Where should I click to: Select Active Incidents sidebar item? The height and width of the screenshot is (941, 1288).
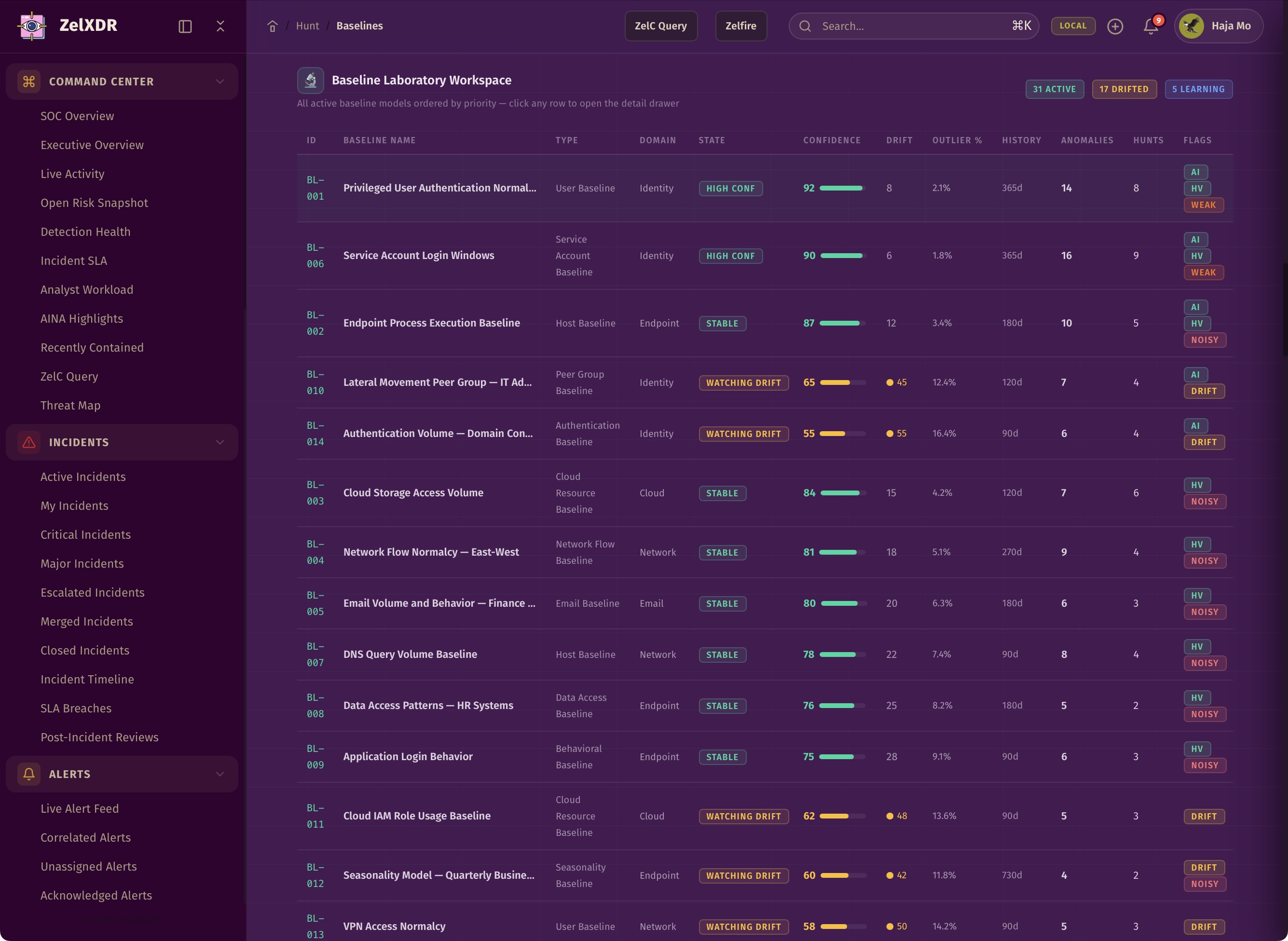[82, 477]
